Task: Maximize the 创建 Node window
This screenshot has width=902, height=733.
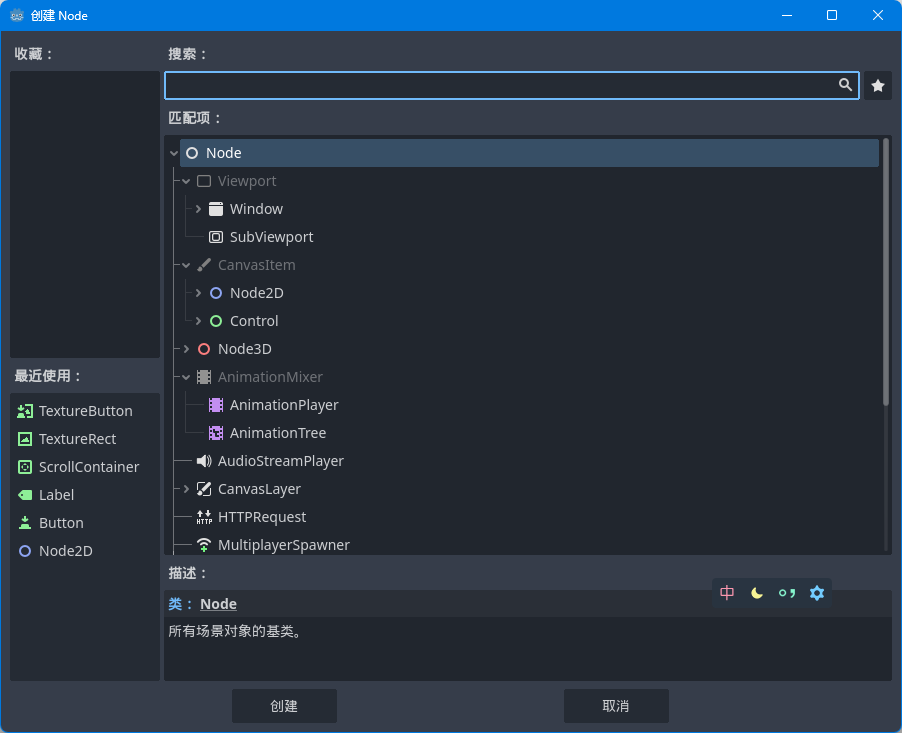Action: coord(832,16)
